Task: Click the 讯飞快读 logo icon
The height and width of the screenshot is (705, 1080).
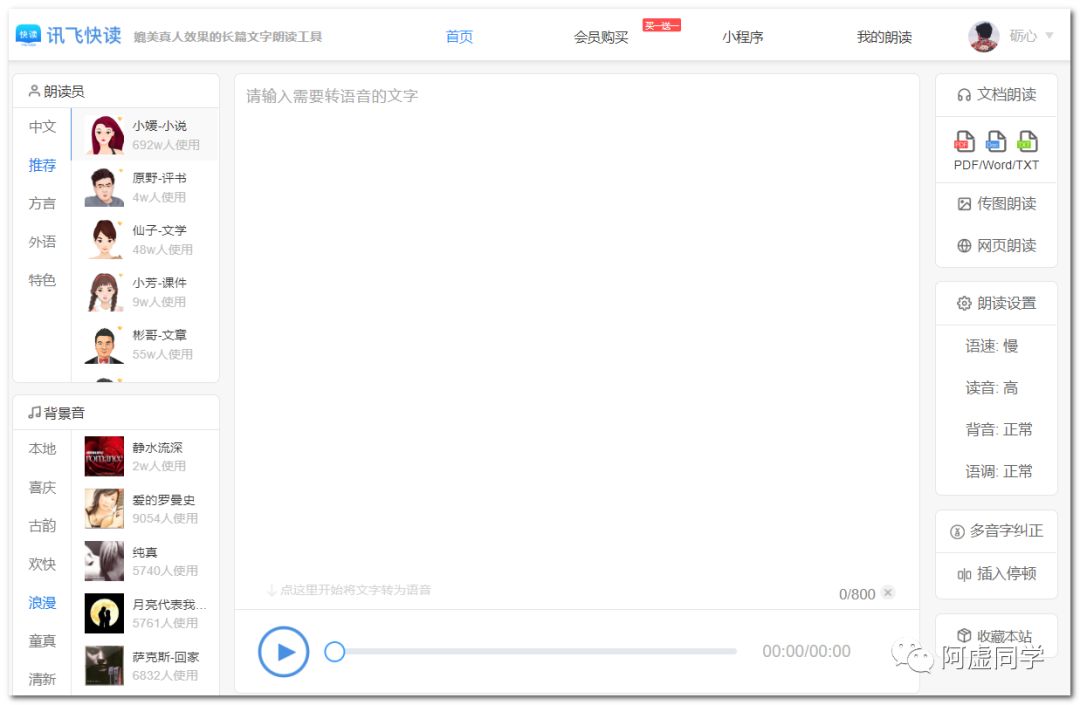Action: (x=28, y=35)
